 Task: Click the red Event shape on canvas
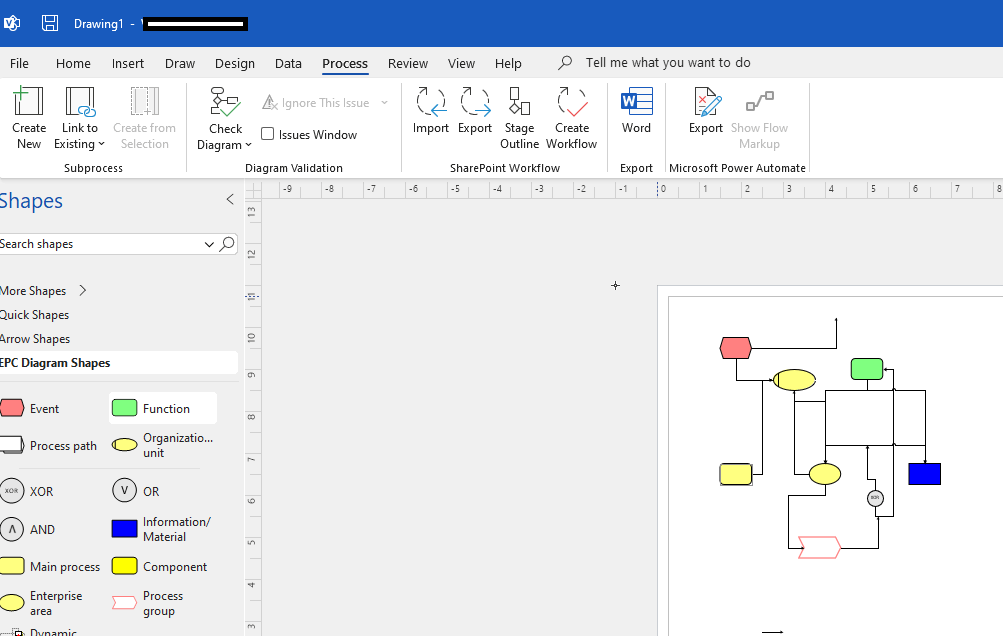click(736, 348)
